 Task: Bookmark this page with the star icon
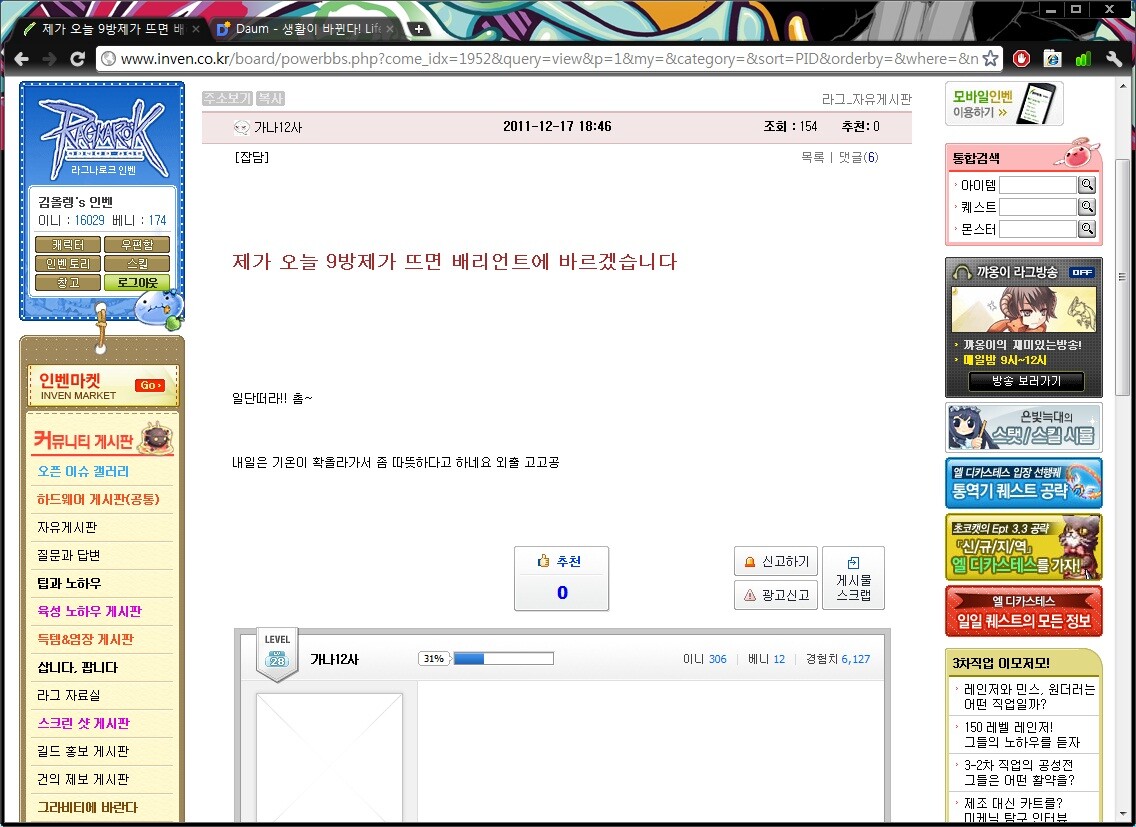coord(990,59)
